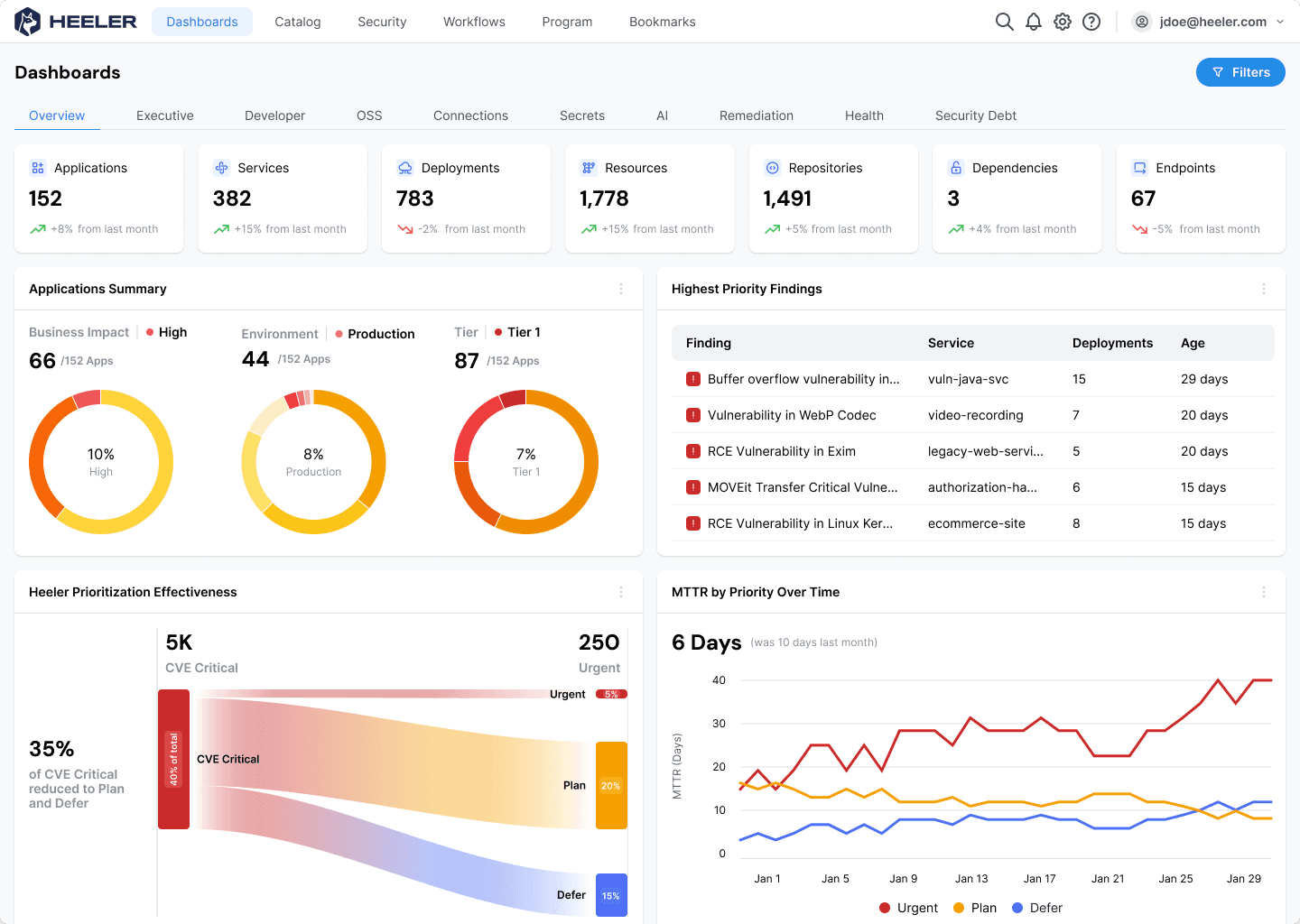The height and width of the screenshot is (924, 1300).
Task: Click the search magnifier icon
Action: (x=1004, y=22)
